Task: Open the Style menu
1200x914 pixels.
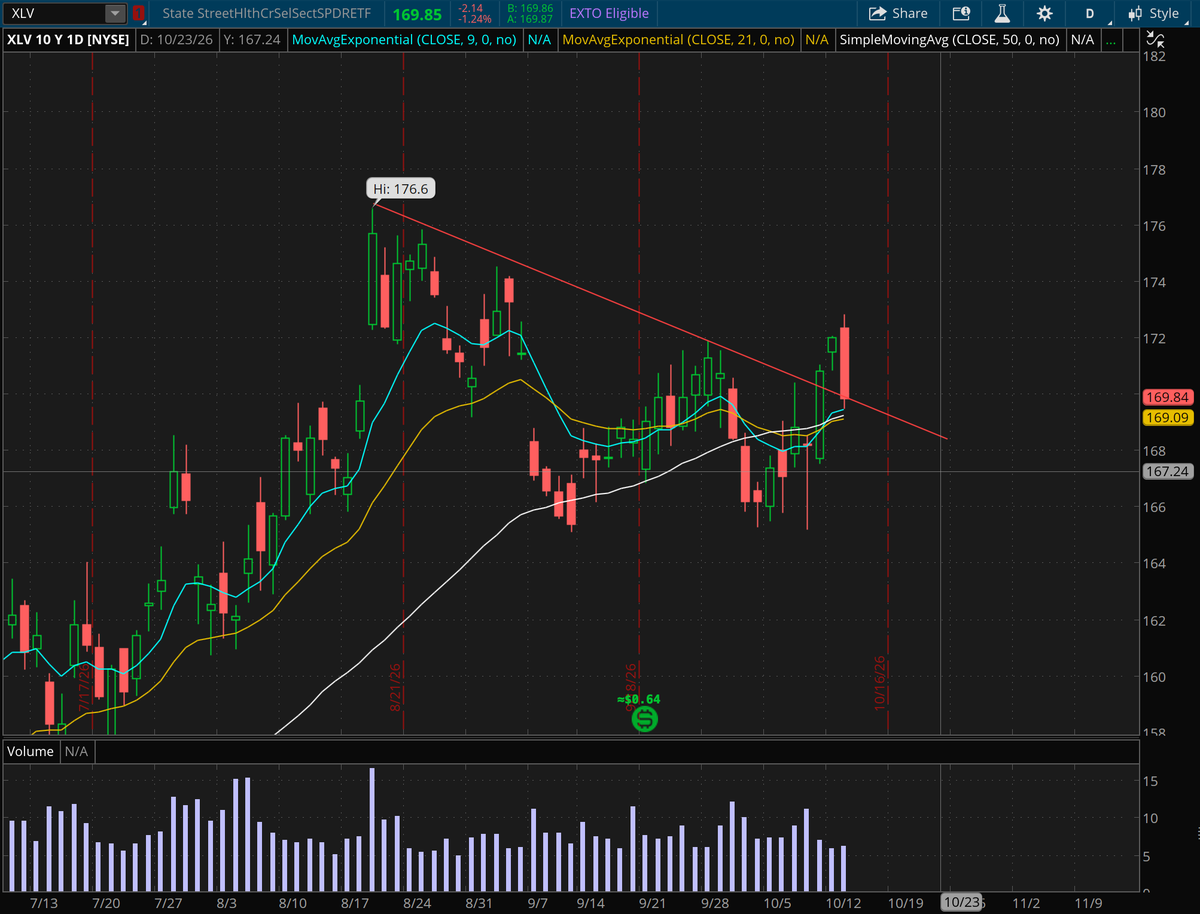Action: point(1153,14)
